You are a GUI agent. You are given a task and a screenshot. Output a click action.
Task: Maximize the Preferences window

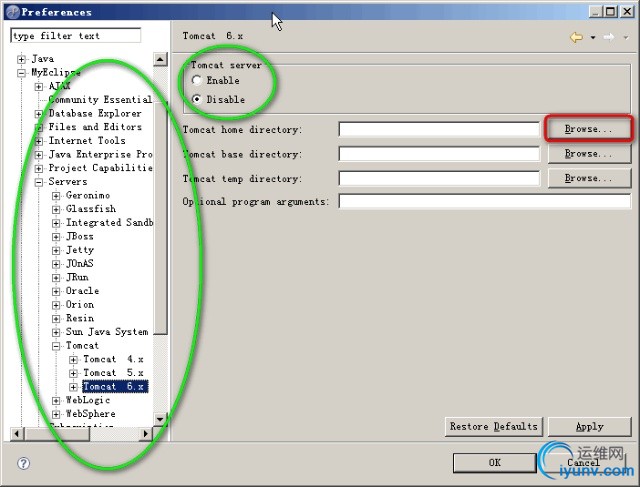point(611,11)
